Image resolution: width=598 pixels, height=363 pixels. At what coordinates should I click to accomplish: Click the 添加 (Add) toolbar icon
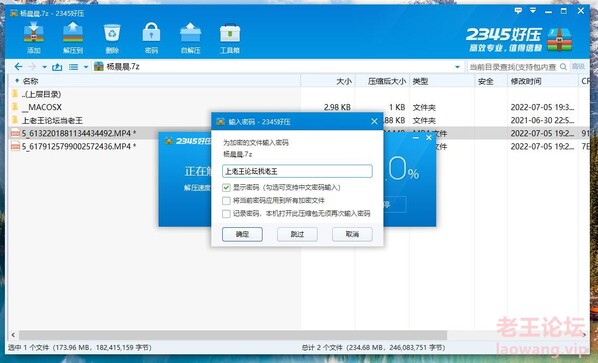[34, 37]
